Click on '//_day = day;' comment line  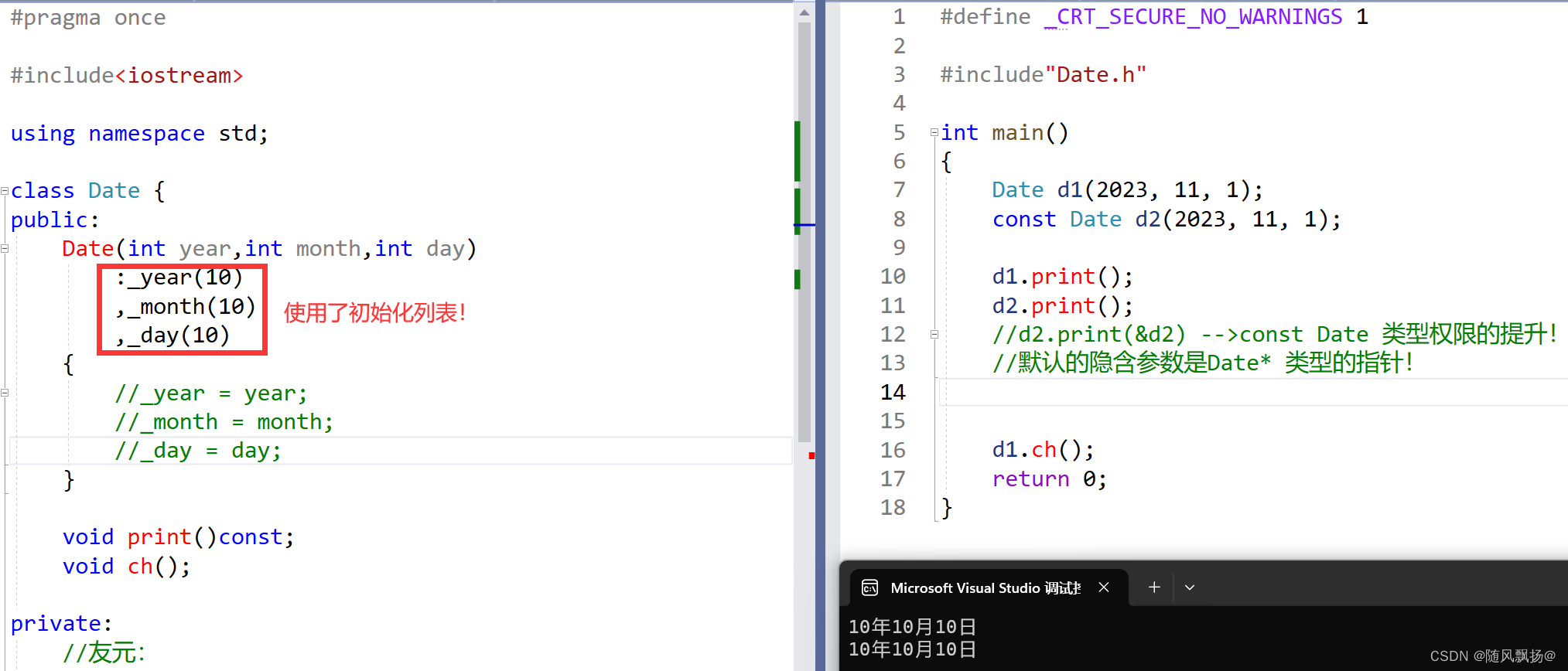198,451
